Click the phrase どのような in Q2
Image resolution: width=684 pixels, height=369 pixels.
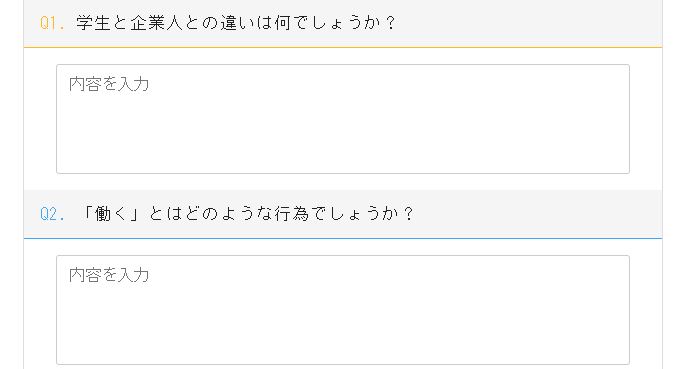tap(229, 214)
